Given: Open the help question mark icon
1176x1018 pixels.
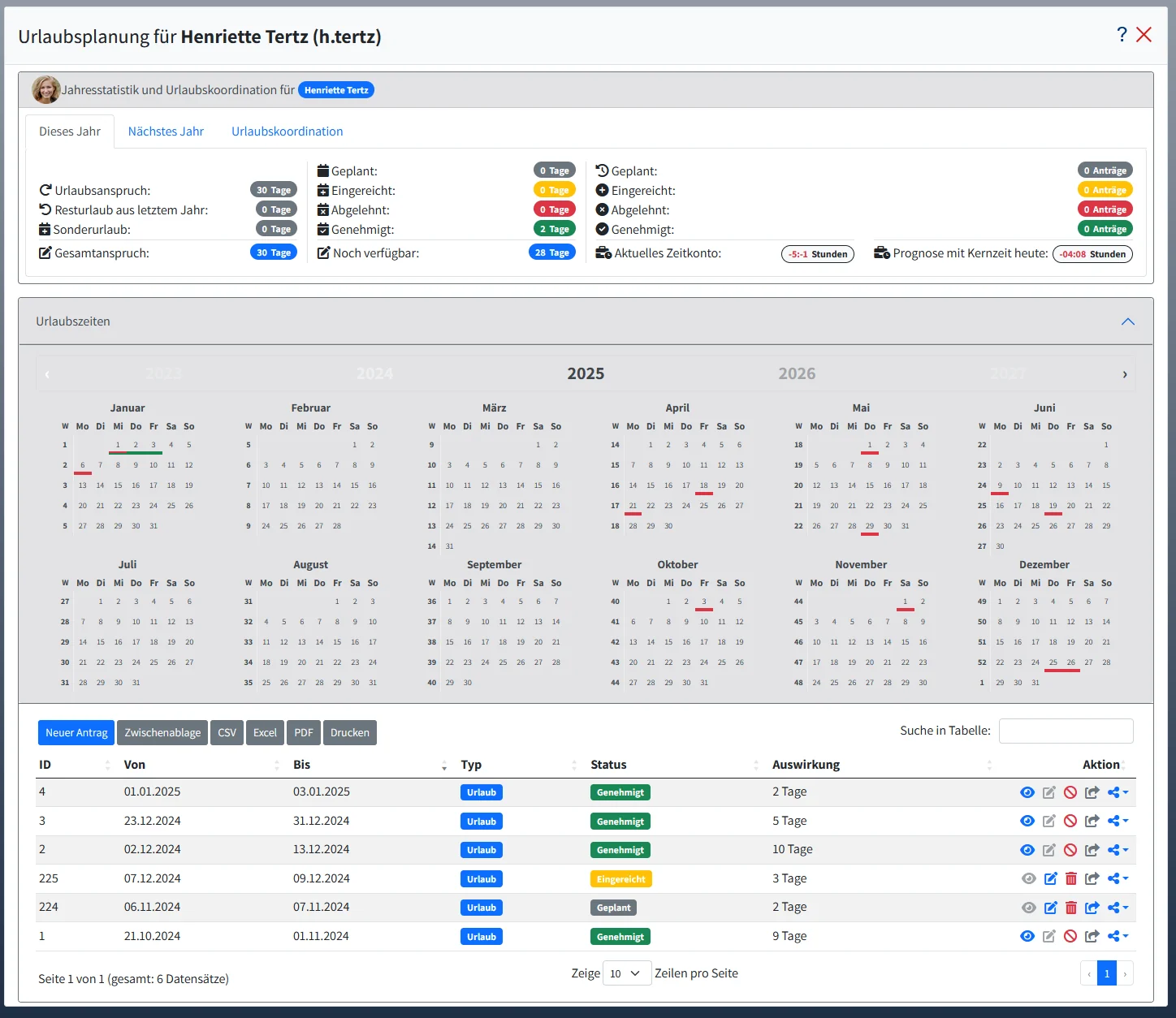Looking at the screenshot, I should coord(1122,34).
